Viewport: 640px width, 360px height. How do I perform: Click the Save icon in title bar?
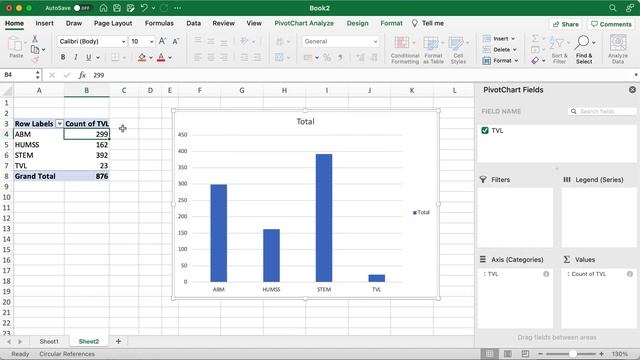(117, 8)
